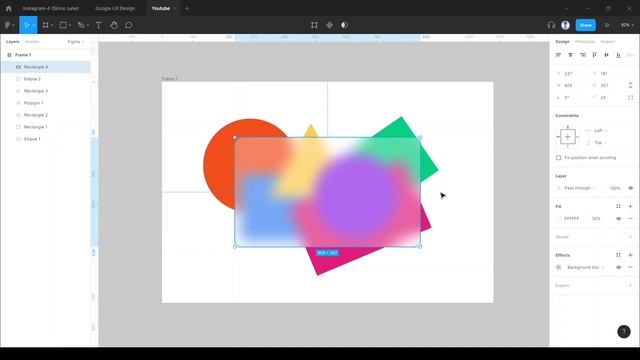Select the Hand tool

click(x=114, y=25)
